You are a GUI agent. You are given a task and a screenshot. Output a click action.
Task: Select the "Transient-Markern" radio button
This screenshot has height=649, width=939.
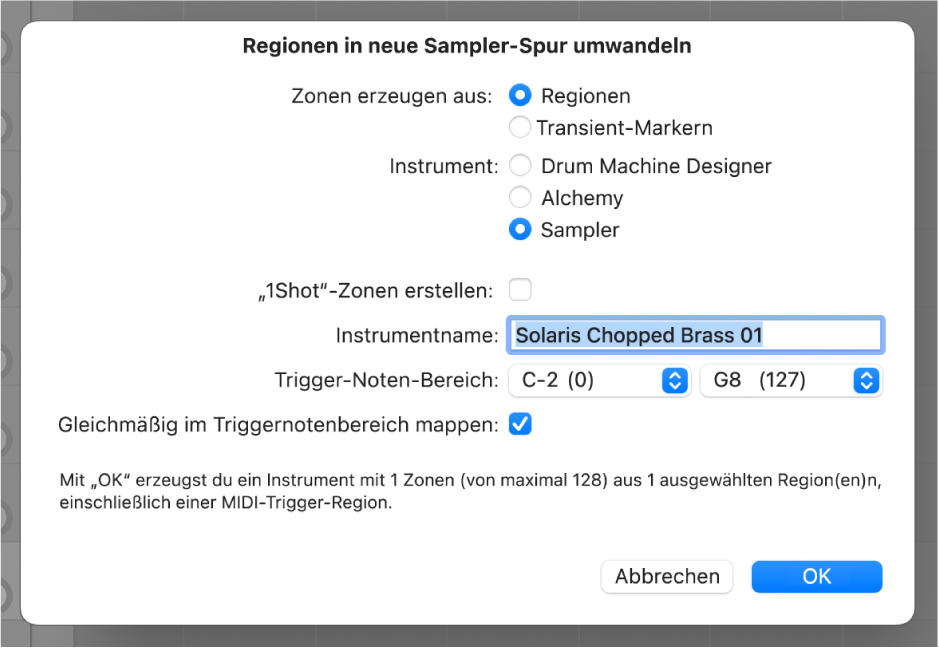click(x=520, y=127)
